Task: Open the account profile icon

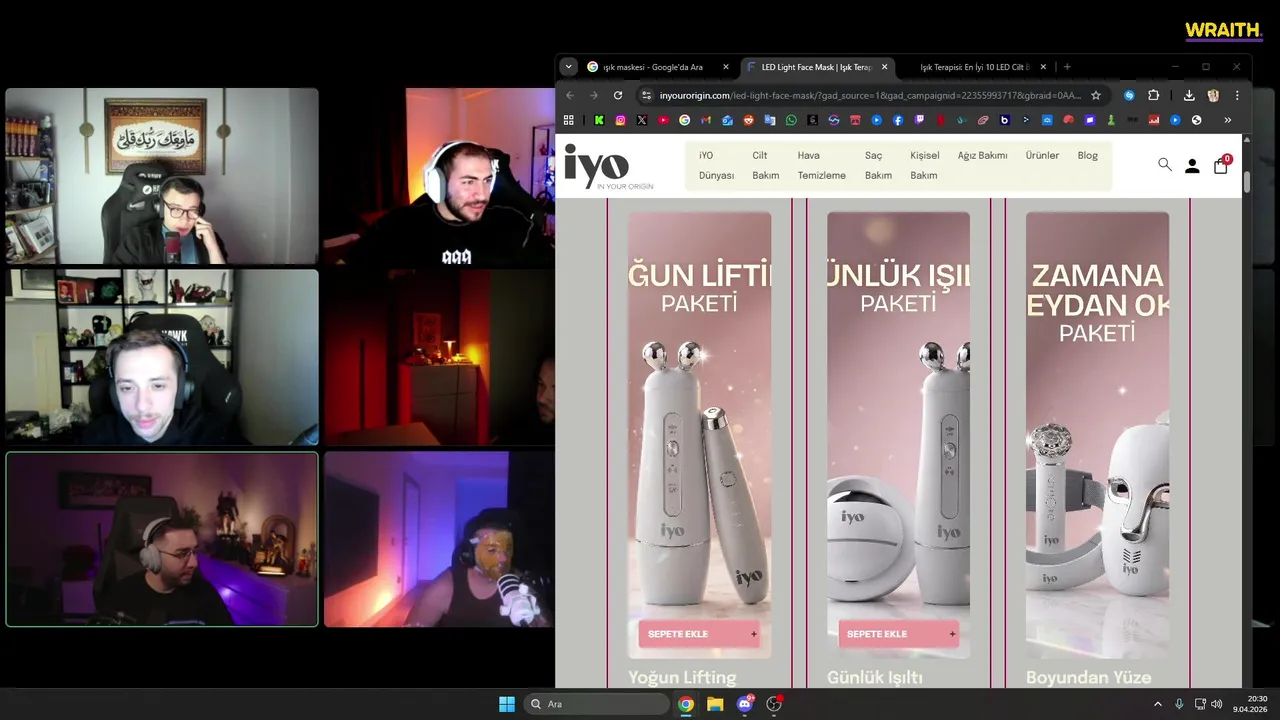Action: [1192, 166]
